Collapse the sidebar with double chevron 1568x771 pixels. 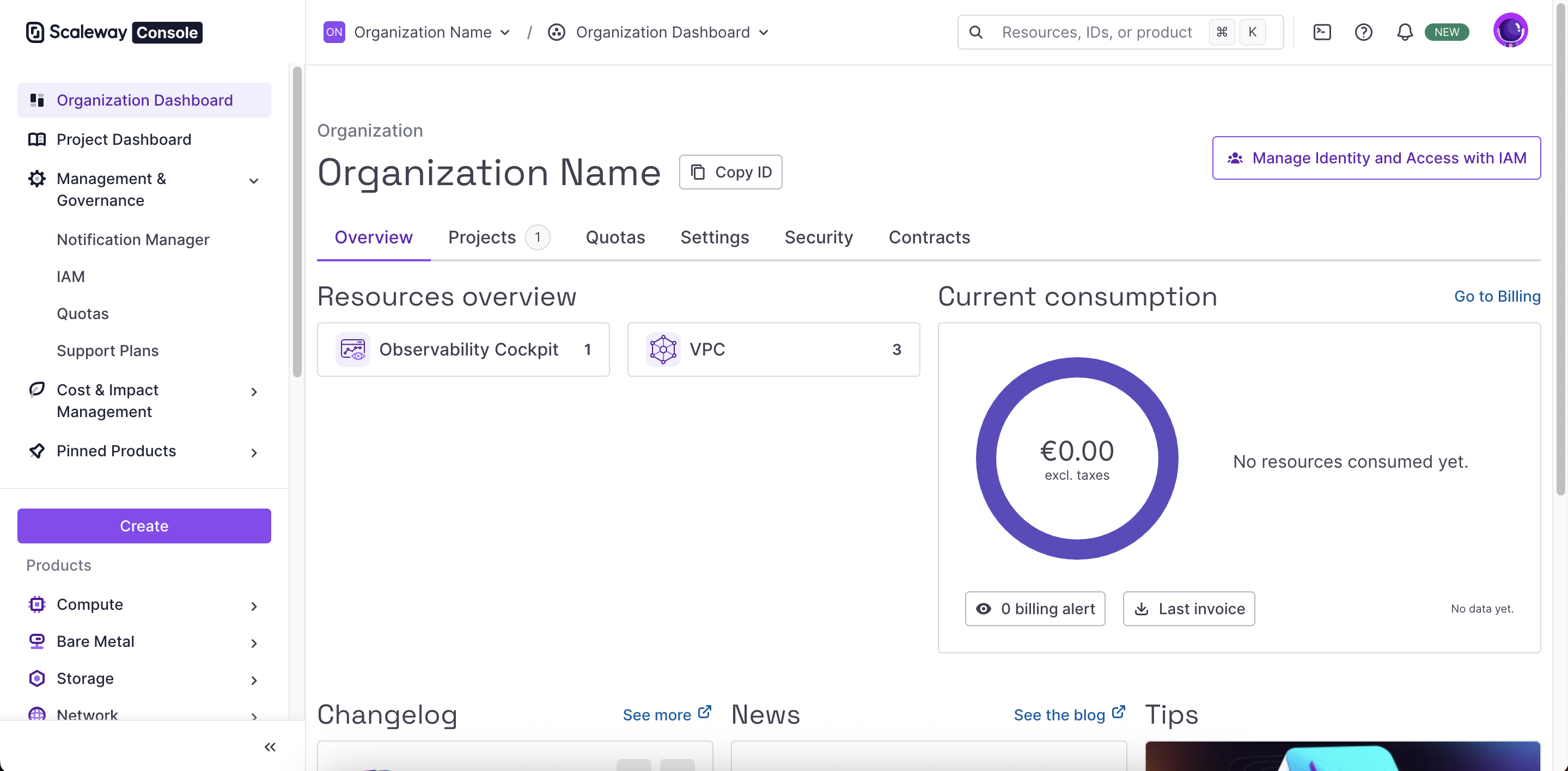[270, 746]
